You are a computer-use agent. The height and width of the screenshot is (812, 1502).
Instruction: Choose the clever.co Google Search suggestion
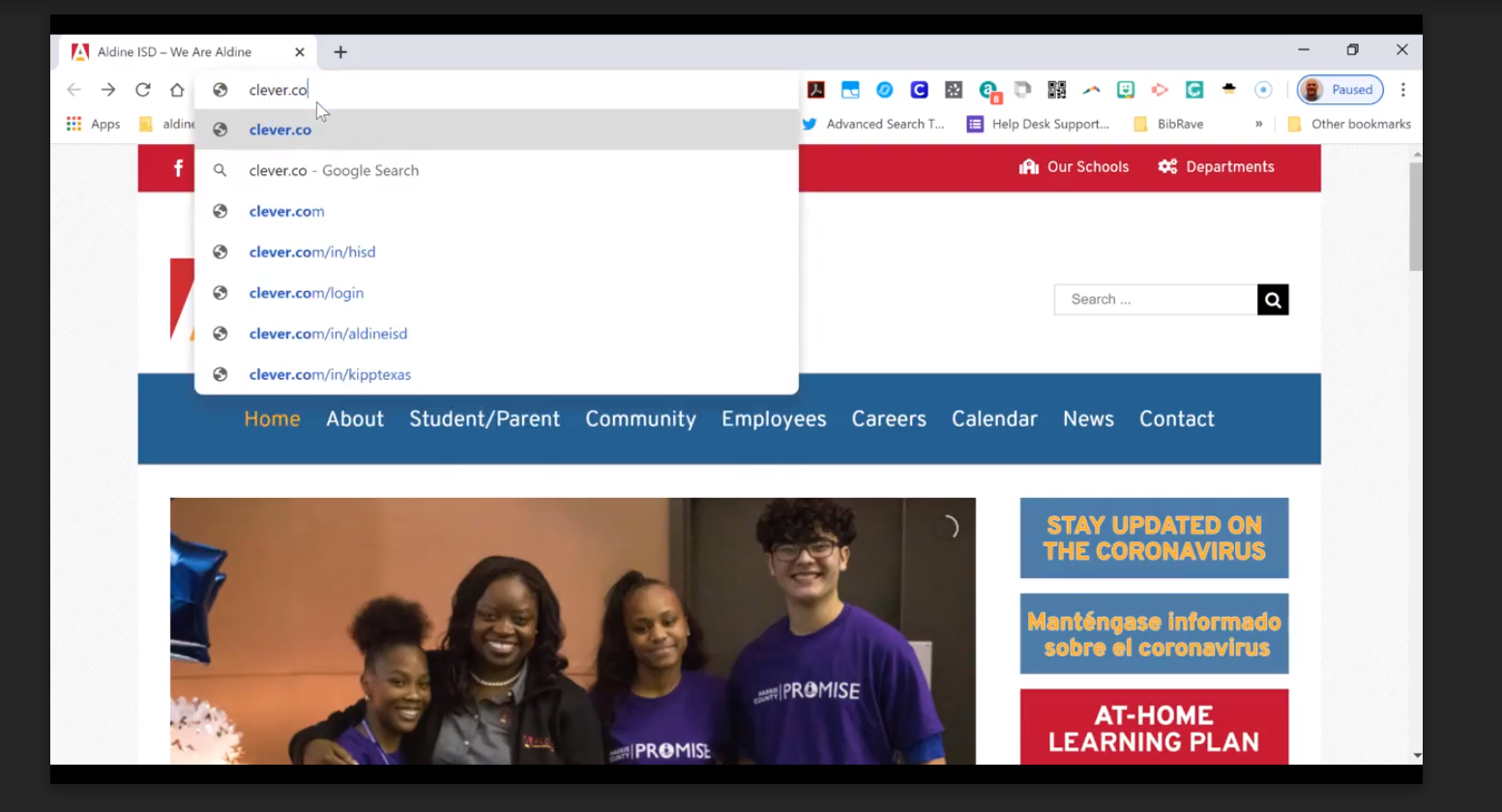(x=496, y=170)
